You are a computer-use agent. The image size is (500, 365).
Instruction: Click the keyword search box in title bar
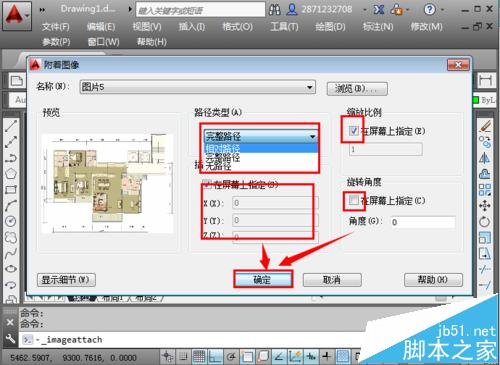(200, 10)
